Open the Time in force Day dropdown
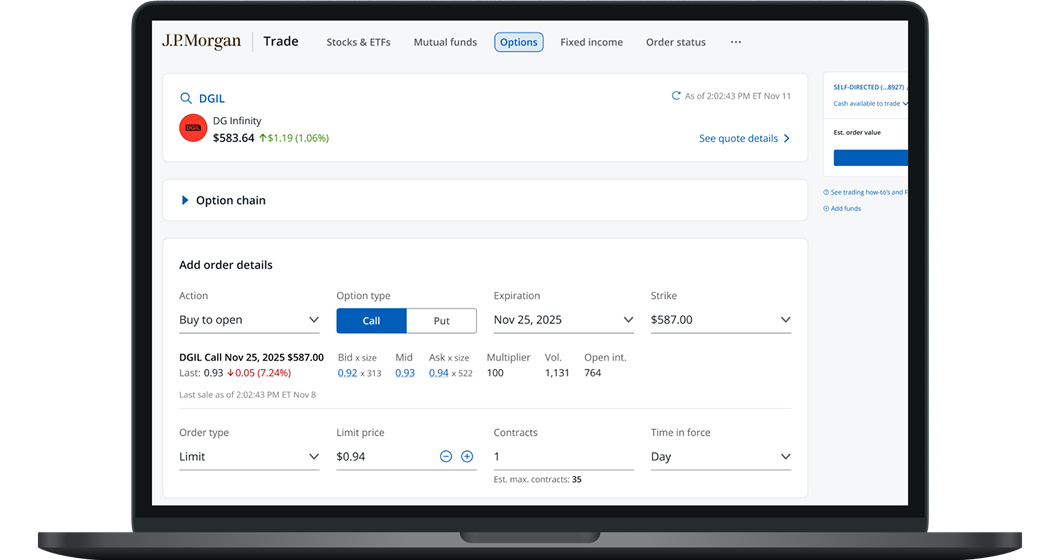1060x560 pixels. click(x=721, y=457)
